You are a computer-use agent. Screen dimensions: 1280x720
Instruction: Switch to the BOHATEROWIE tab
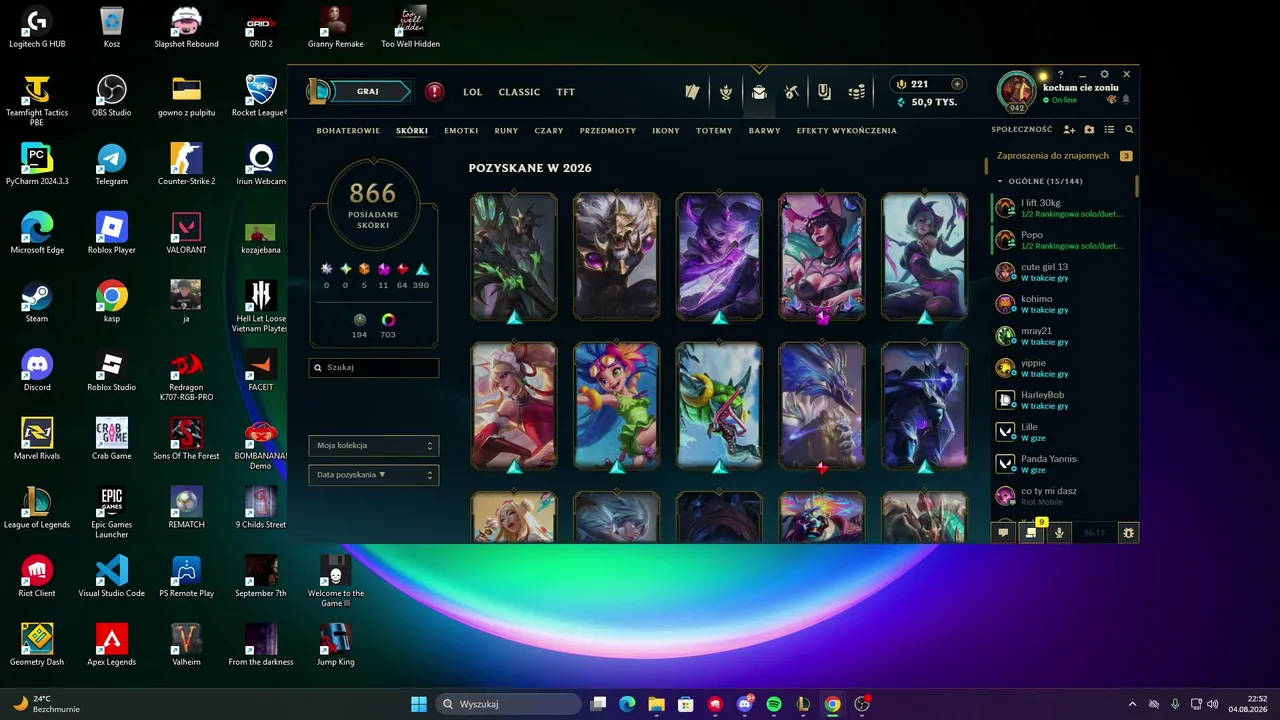(348, 131)
